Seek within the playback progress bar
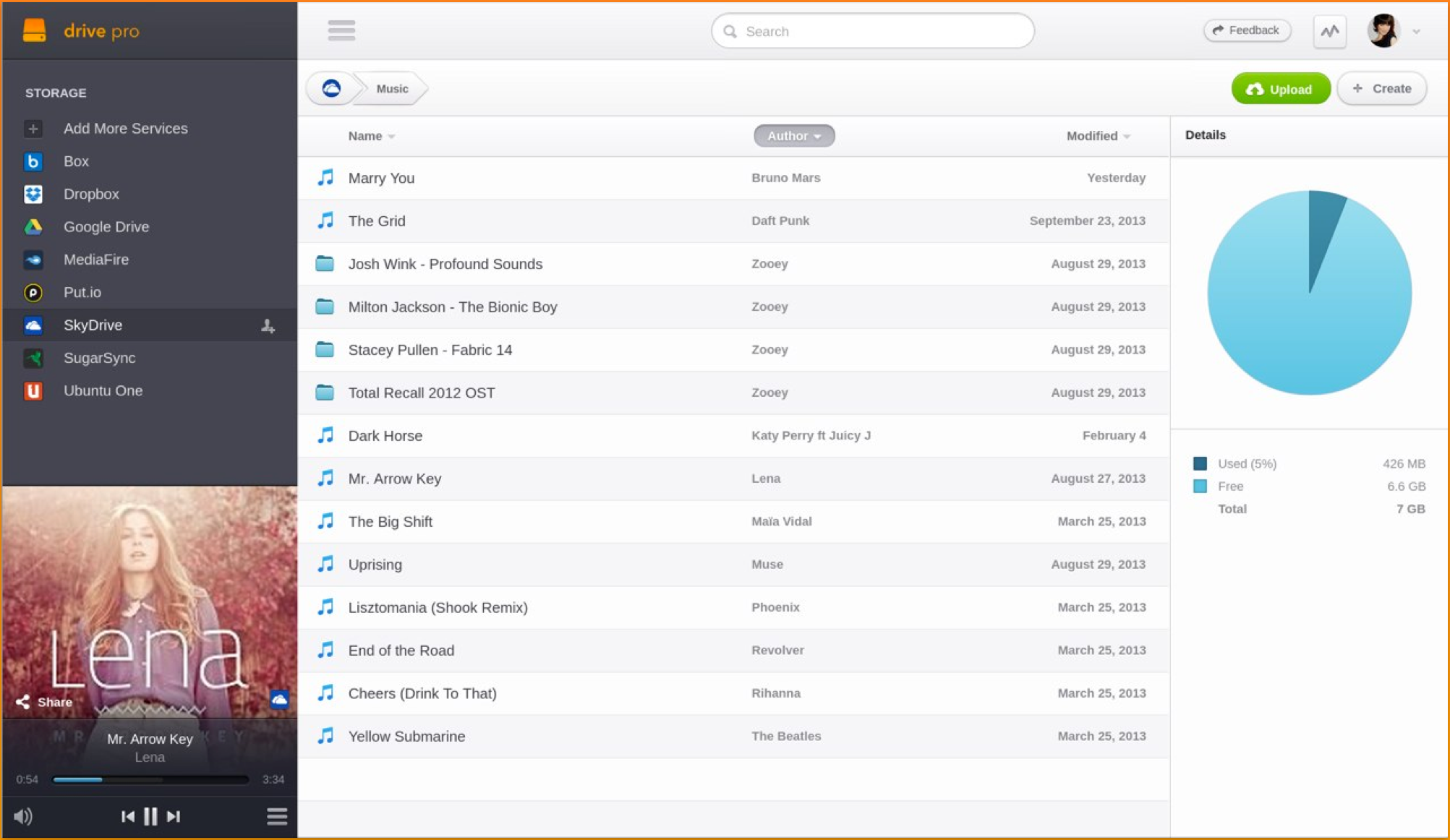Image resolution: width=1450 pixels, height=840 pixels. coord(150,779)
